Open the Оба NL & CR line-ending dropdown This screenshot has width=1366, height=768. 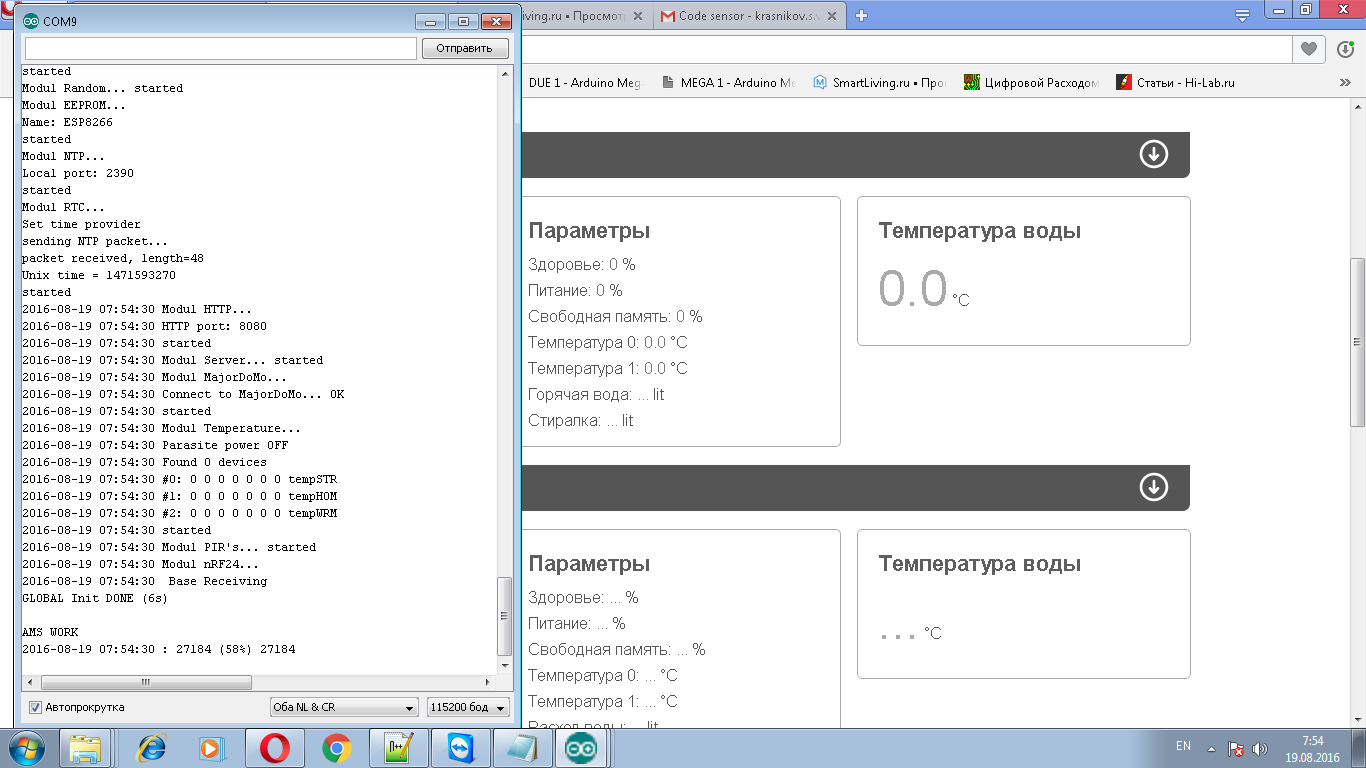[343, 707]
